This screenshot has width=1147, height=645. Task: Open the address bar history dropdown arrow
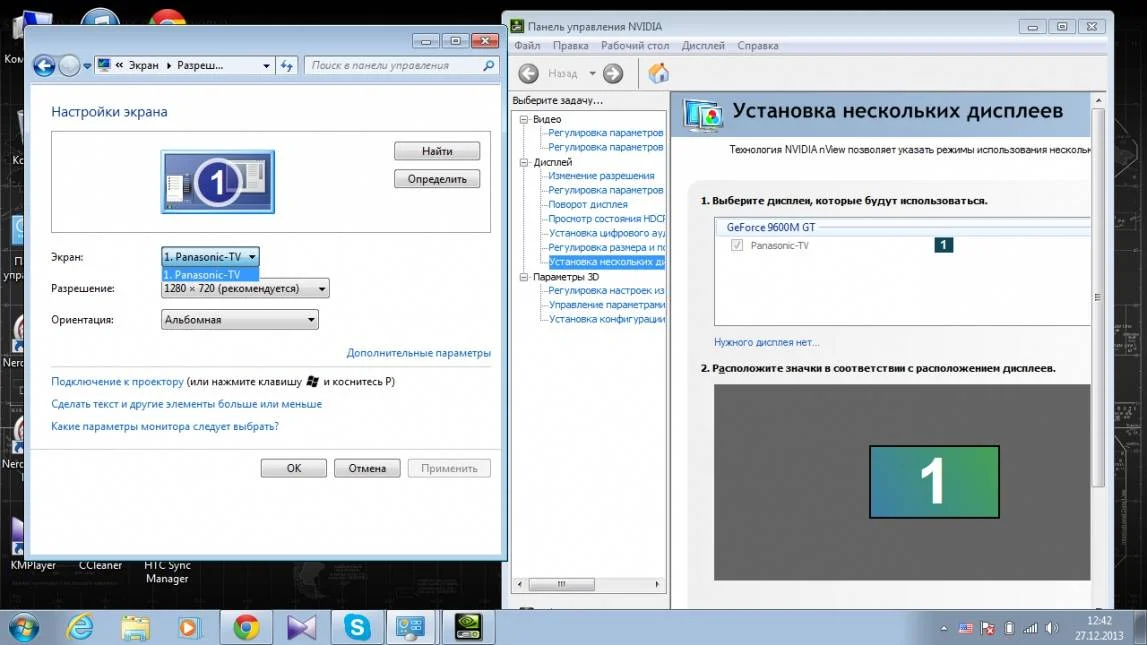coord(266,66)
